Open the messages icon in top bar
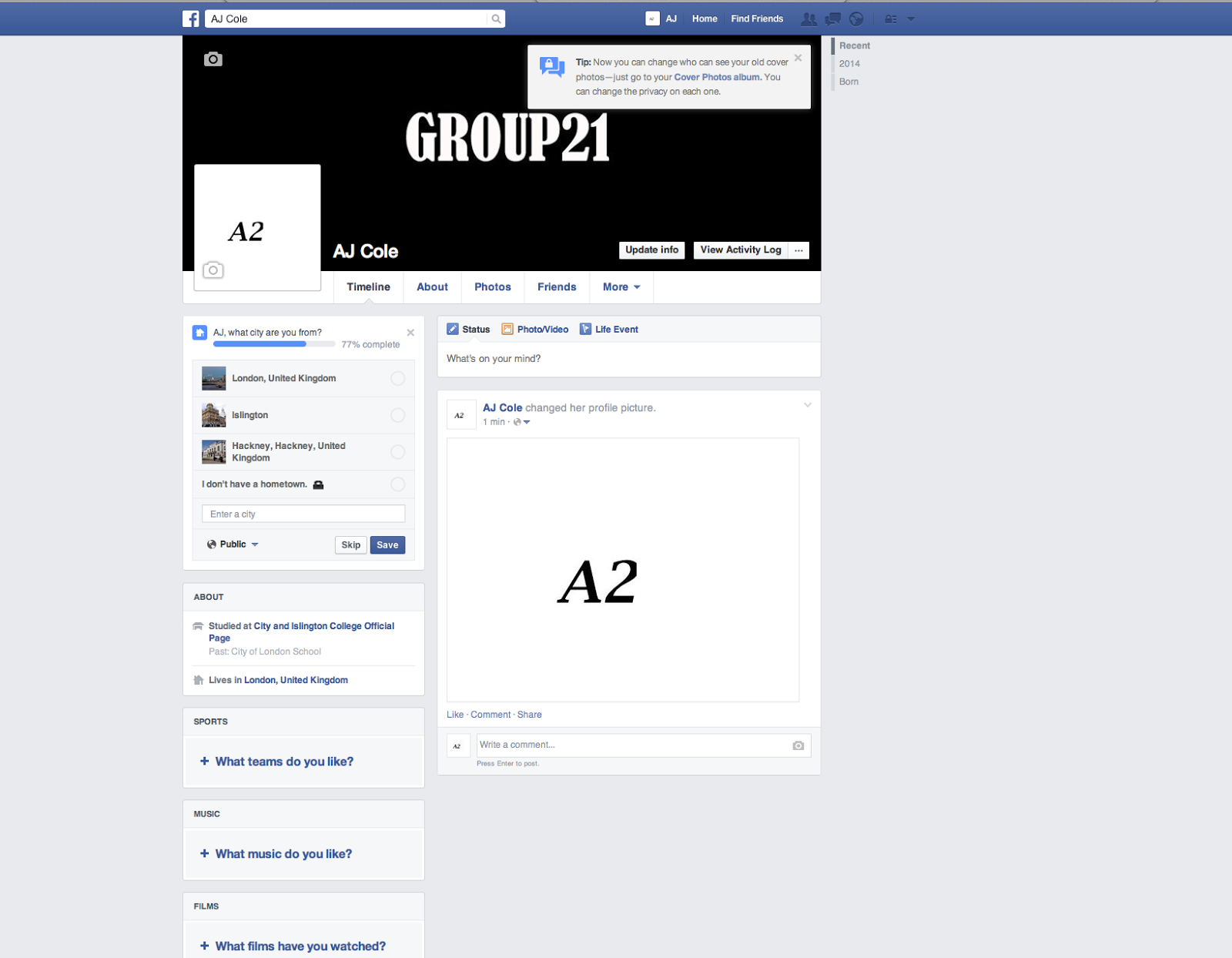The height and width of the screenshot is (958, 1232). coord(832,19)
